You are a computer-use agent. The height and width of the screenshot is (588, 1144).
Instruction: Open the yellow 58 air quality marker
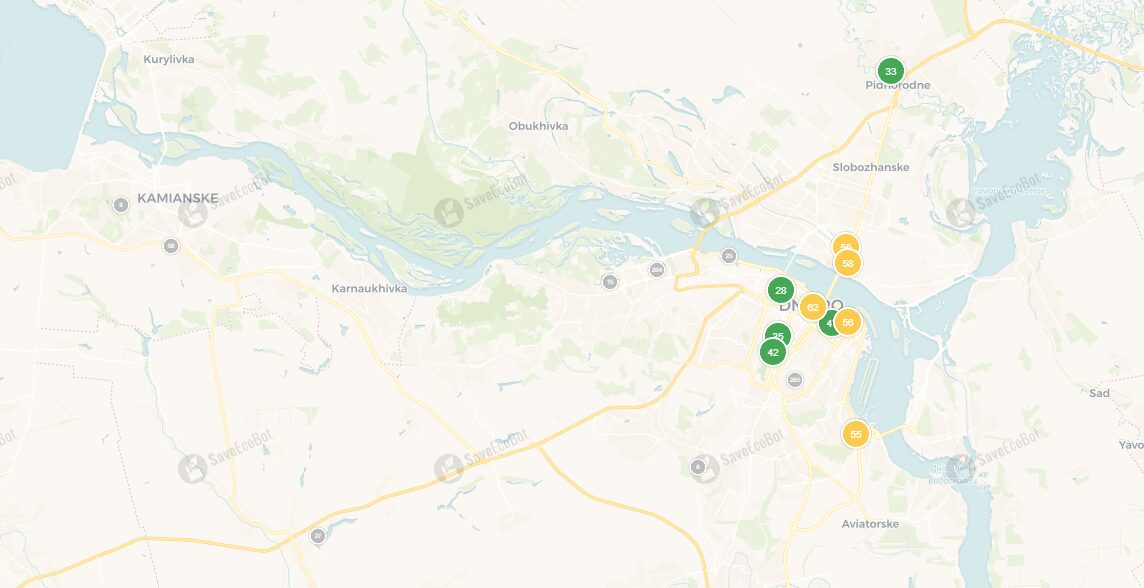[847, 263]
